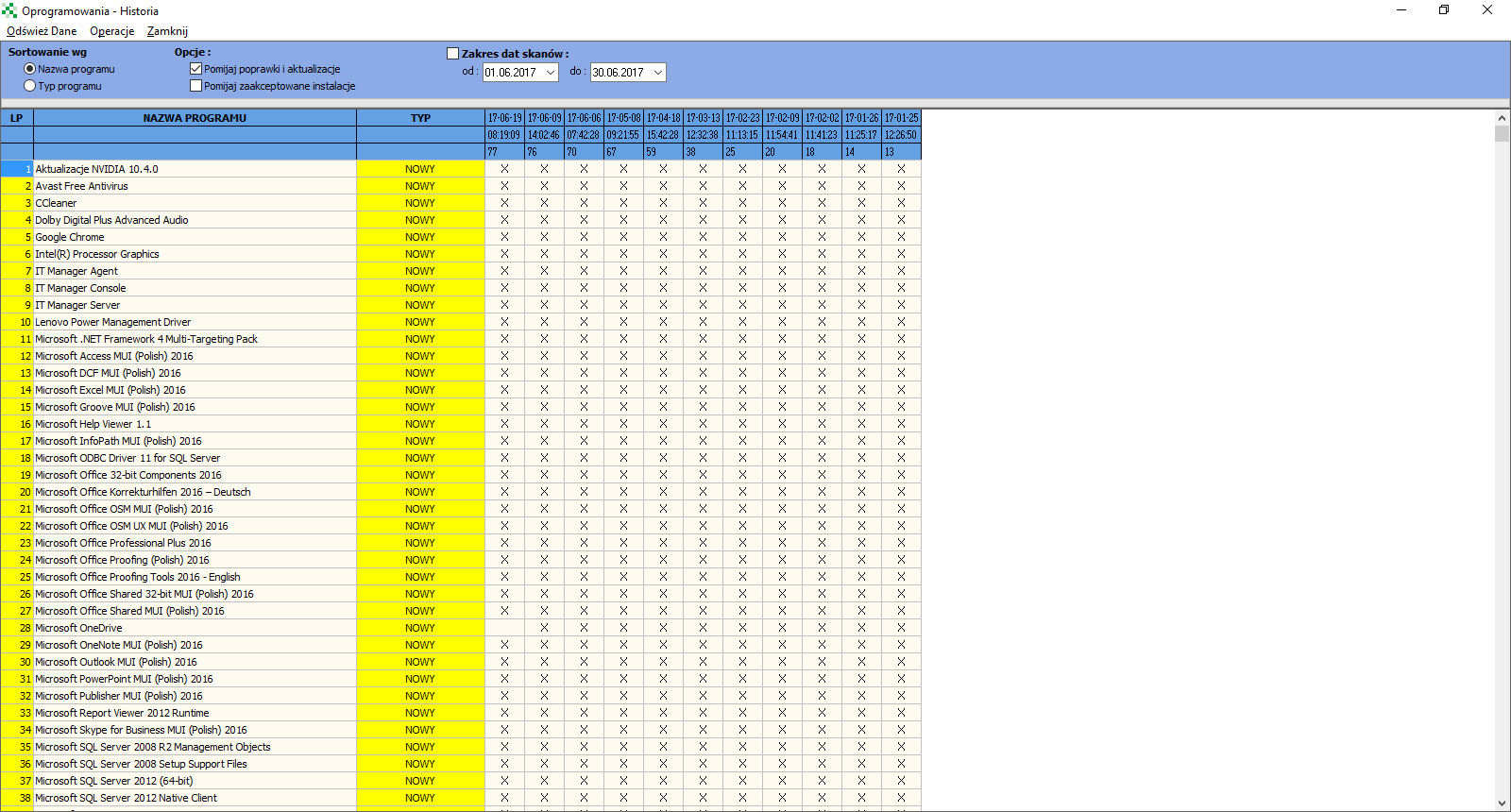Image resolution: width=1511 pixels, height=812 pixels.
Task: Select the Avast Free Antivirus row
Action: tap(195, 186)
